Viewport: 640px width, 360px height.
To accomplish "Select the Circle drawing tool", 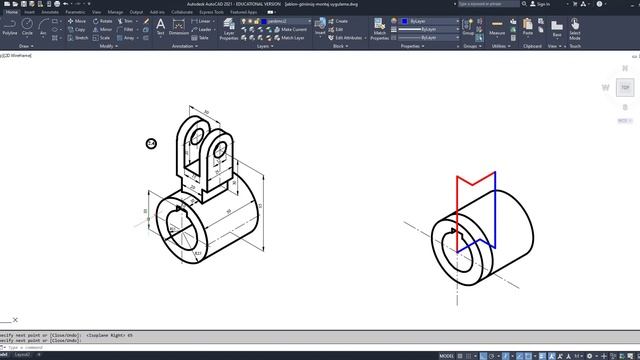I will [27, 27].
